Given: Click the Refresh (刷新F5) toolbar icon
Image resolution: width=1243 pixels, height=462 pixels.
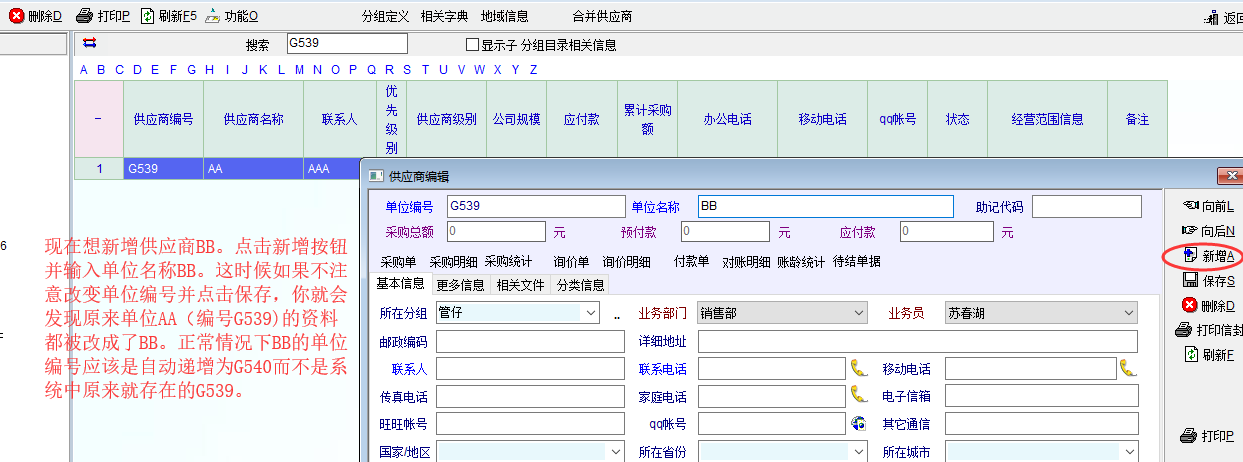Looking at the screenshot, I should (148, 16).
